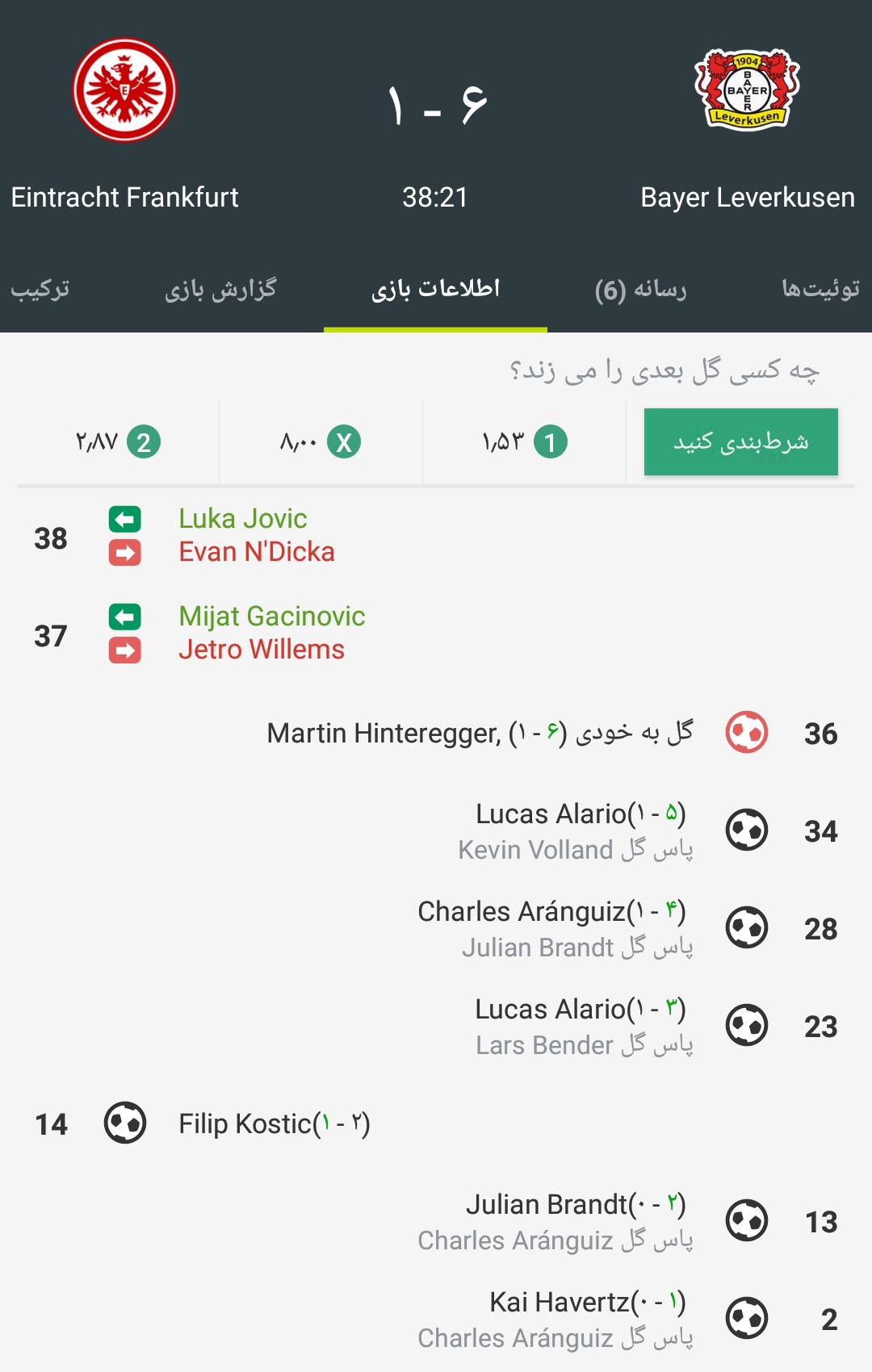
Task: Select odds option 2 at ۲٫۸۷
Action: 118,442
